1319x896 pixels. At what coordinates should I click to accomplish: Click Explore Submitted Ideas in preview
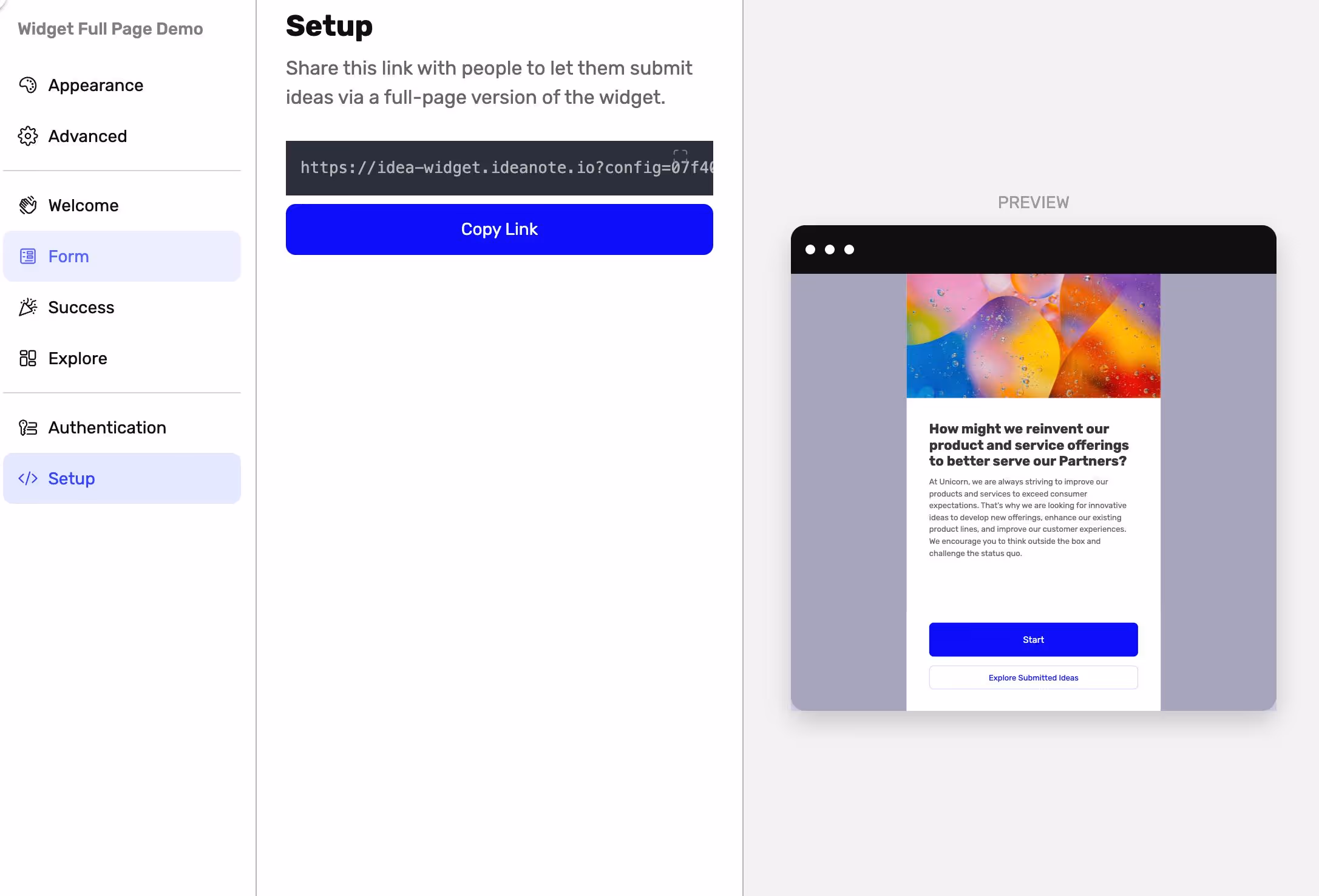[x=1033, y=677]
